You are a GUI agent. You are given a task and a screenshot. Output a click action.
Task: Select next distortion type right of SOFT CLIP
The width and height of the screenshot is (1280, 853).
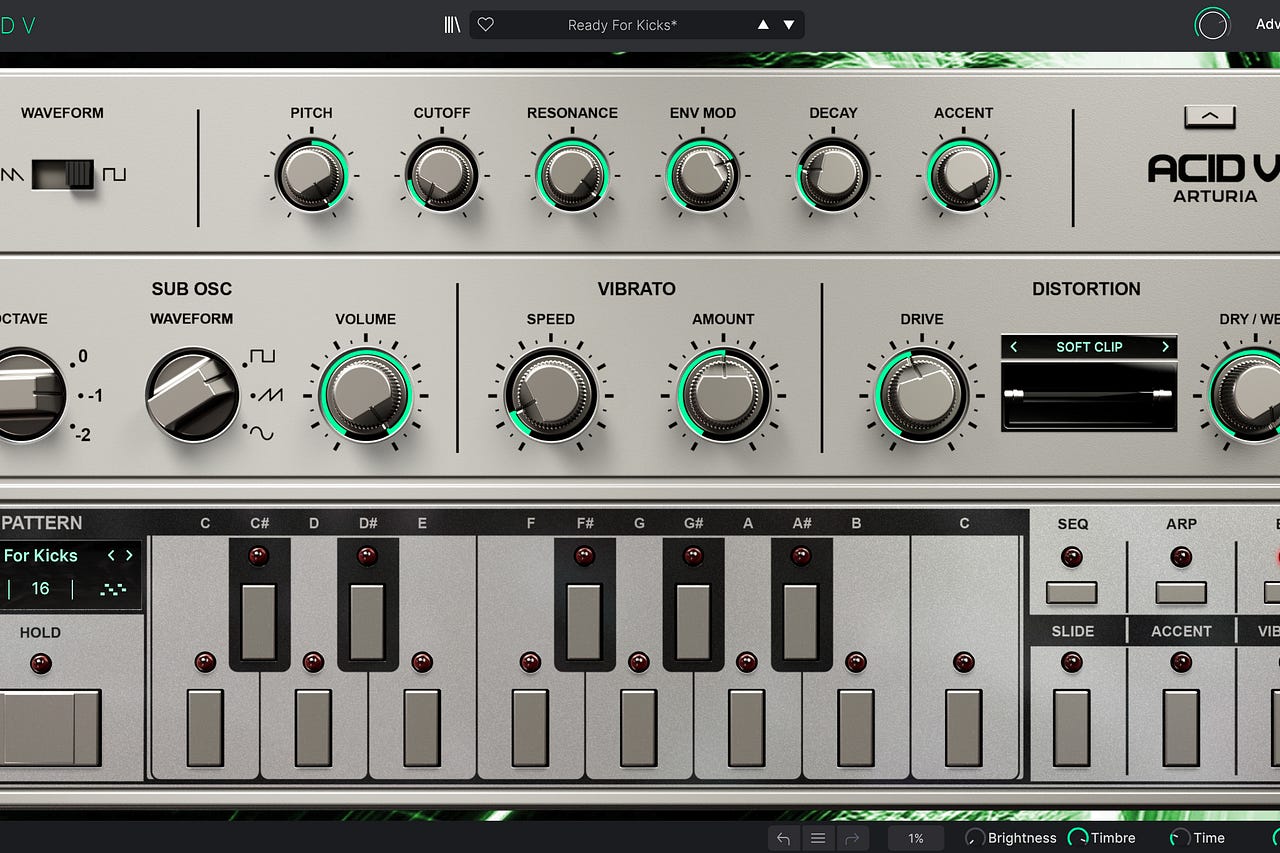[x=1165, y=347]
